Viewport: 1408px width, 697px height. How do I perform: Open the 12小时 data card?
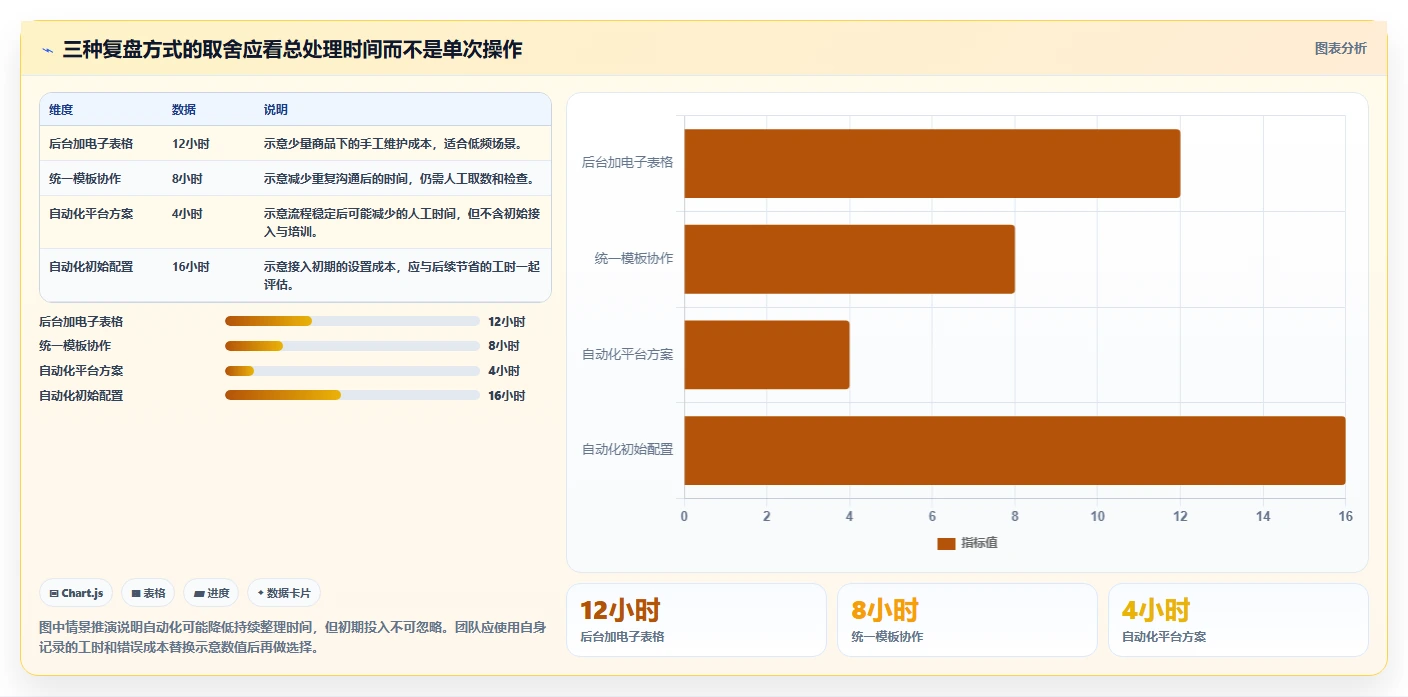pyautogui.click(x=696, y=620)
